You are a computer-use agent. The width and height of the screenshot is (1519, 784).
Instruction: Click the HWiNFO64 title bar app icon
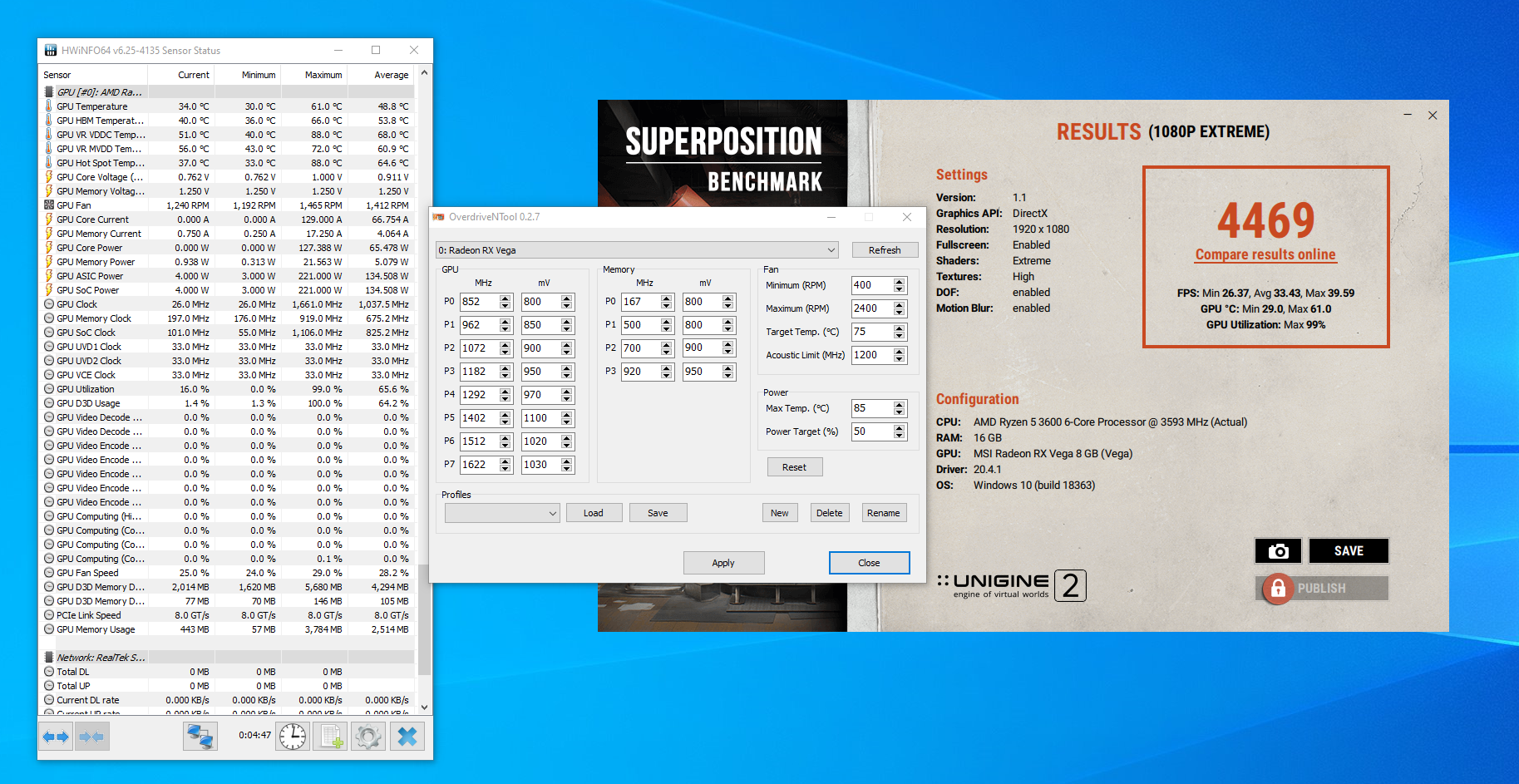[51, 51]
